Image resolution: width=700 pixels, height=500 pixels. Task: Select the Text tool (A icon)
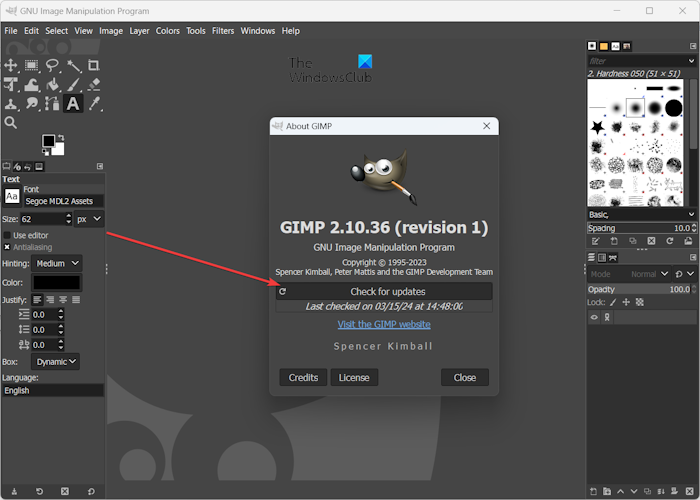pos(73,104)
